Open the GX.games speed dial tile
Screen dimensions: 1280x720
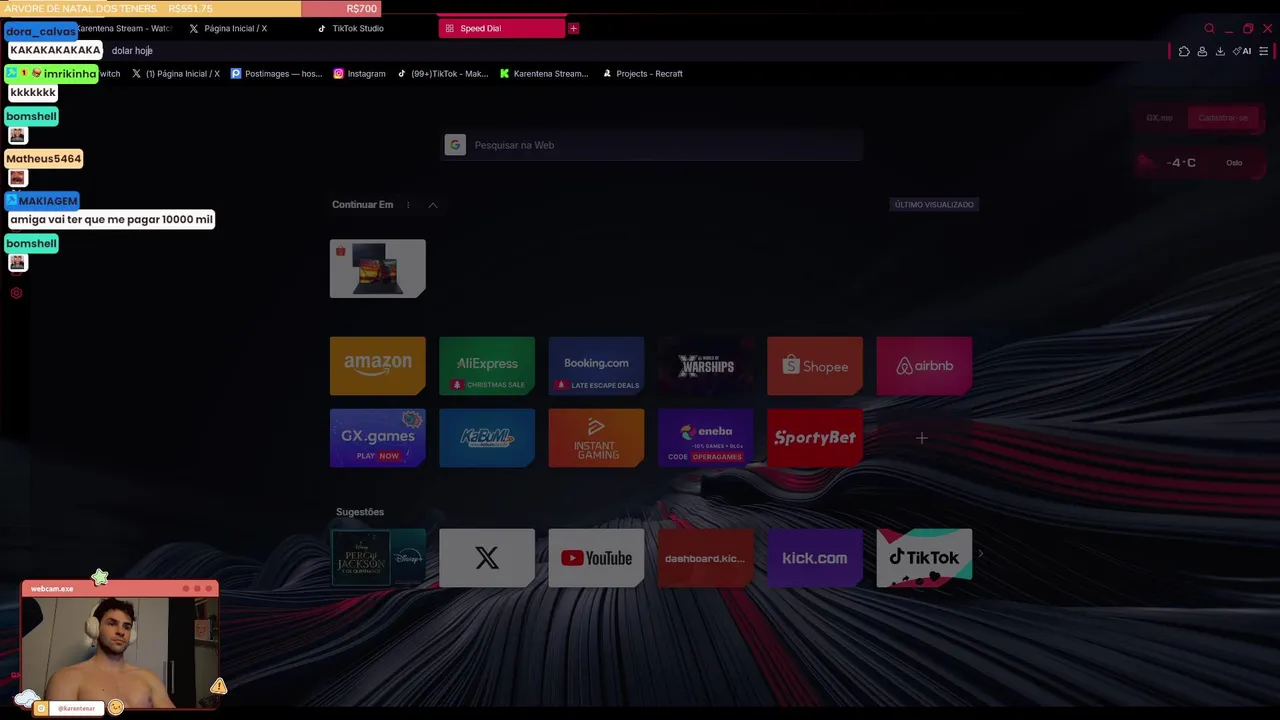coord(377,438)
